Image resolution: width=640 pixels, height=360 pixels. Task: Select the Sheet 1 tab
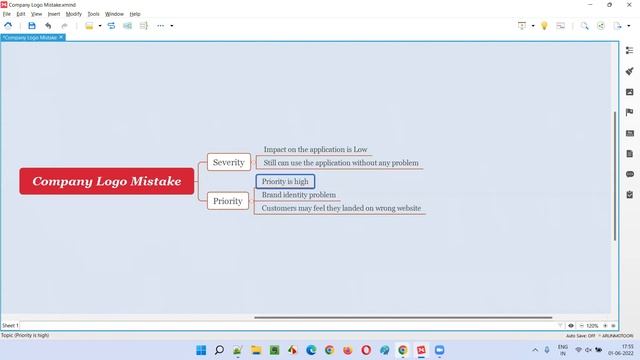pos(10,325)
